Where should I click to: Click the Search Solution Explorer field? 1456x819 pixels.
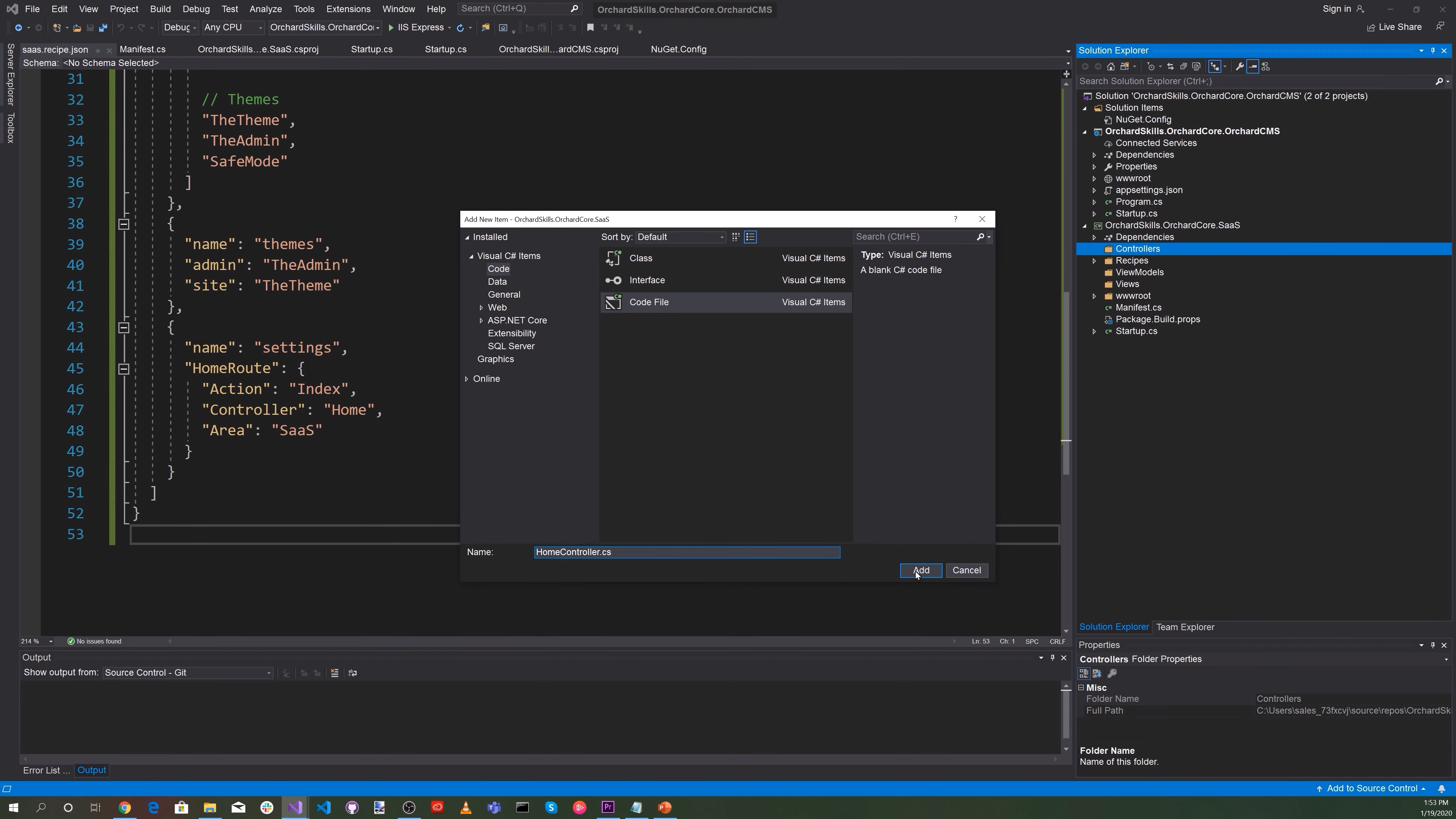coord(1256,82)
